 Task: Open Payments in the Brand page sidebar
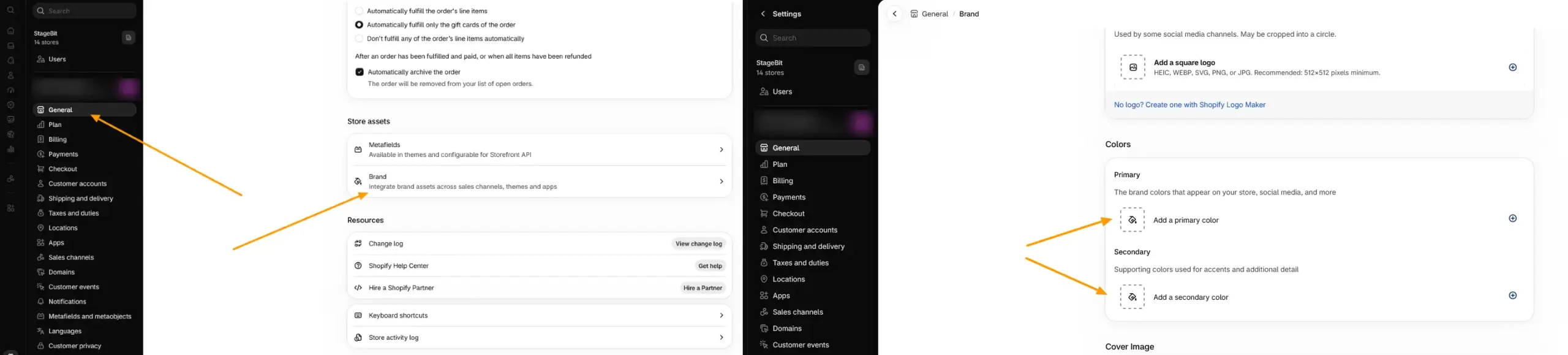click(x=813, y=197)
